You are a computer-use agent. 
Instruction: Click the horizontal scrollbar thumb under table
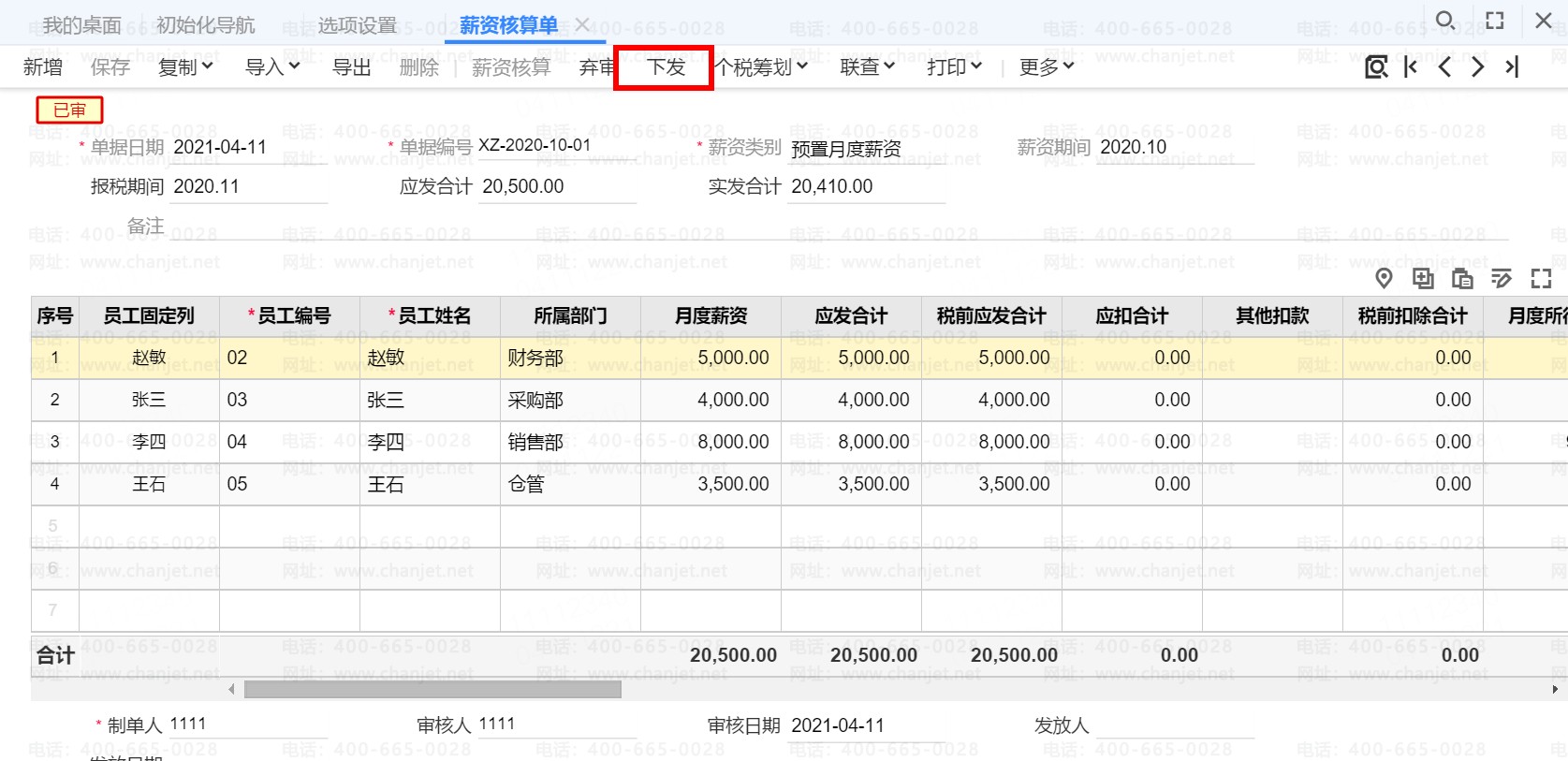[432, 690]
